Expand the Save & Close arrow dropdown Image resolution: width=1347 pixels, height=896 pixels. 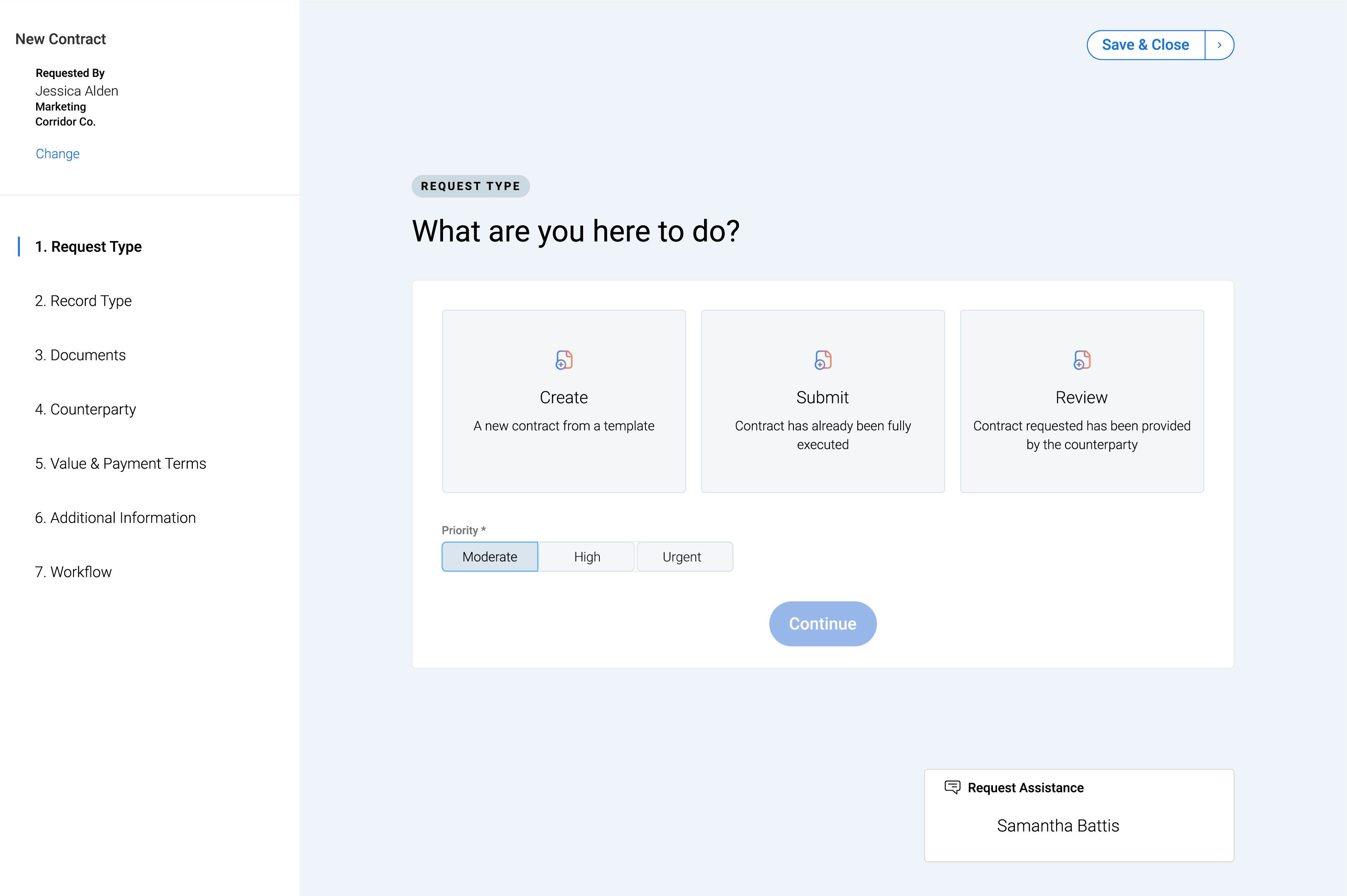(1219, 45)
